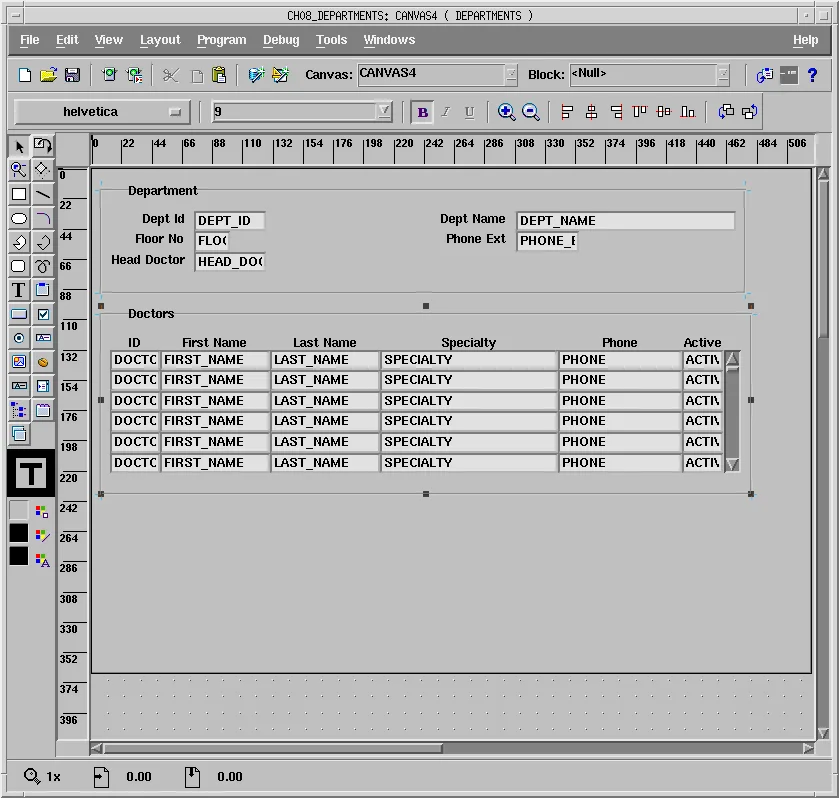Viewport: 839px width, 798px height.
Task: Open the Layout menu
Action: point(160,40)
